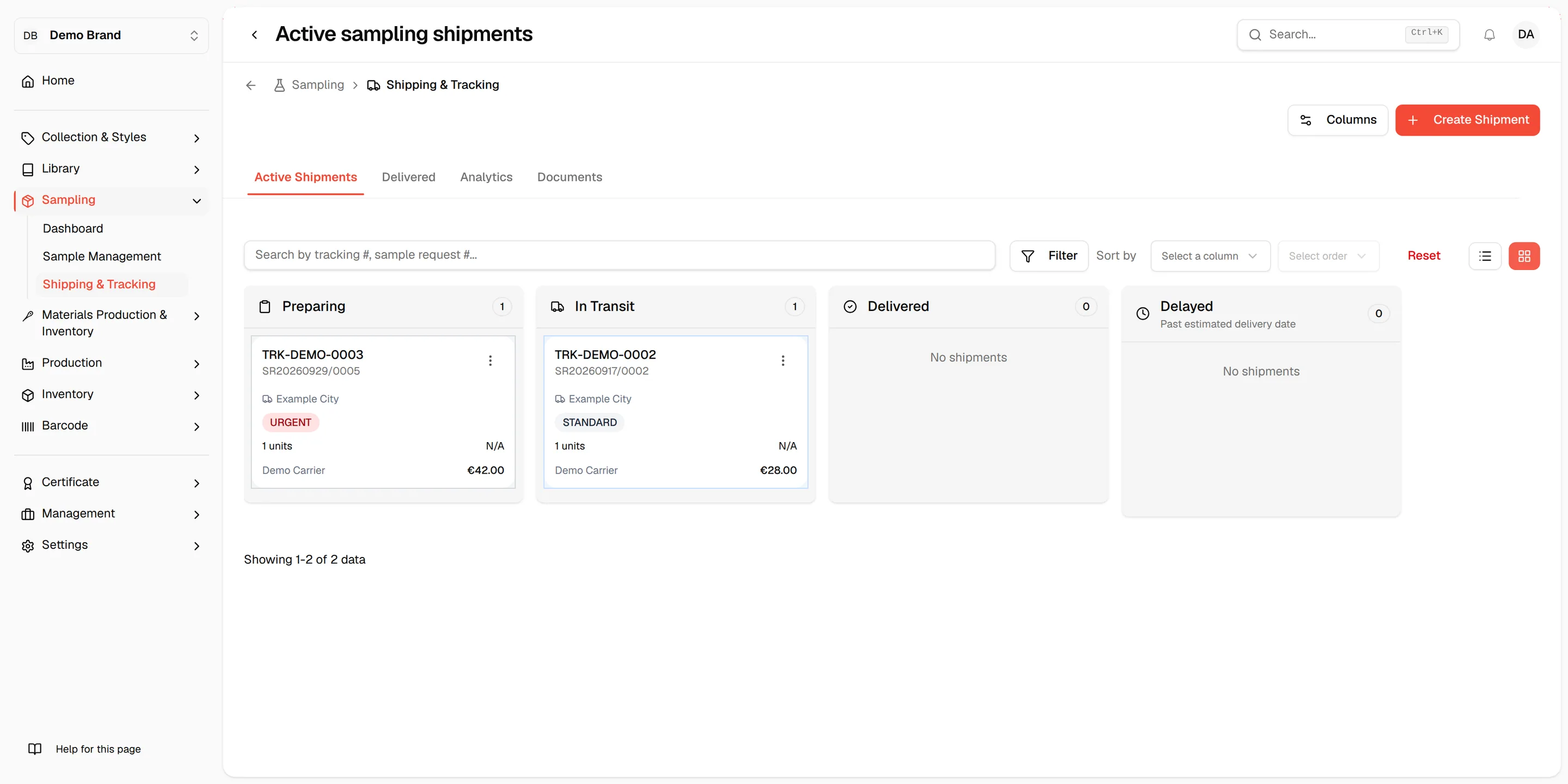Screen dimensions: 1568x784
Task: Click the back chevron beside page title
Action: (x=254, y=35)
